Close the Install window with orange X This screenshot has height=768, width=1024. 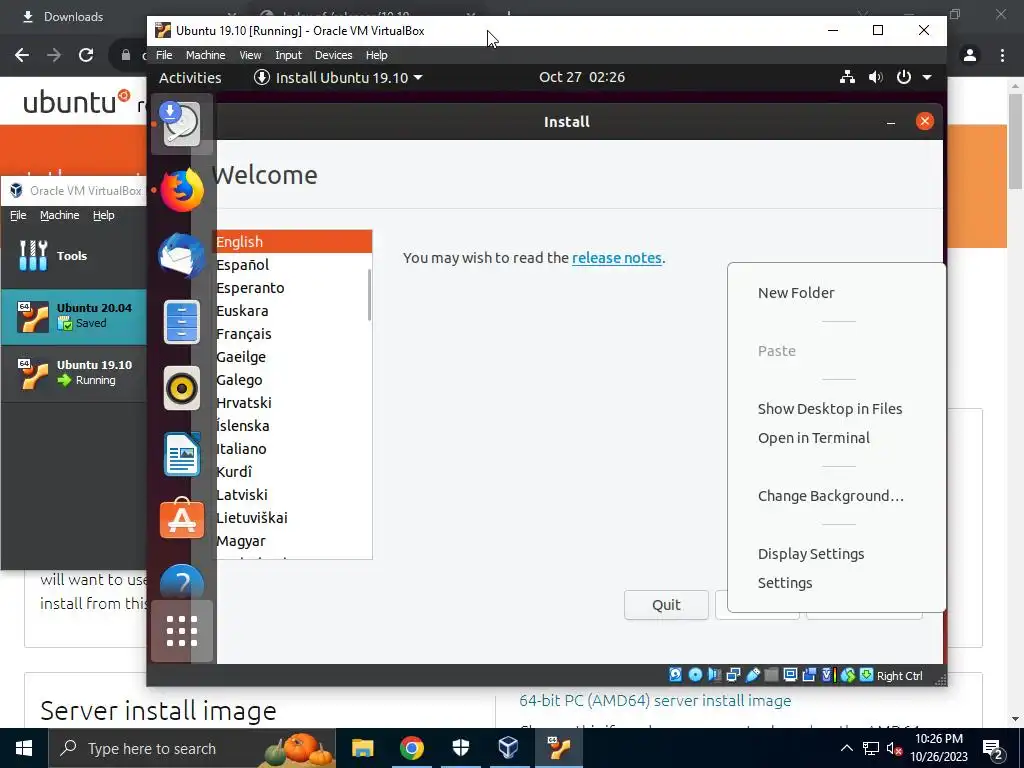point(924,121)
